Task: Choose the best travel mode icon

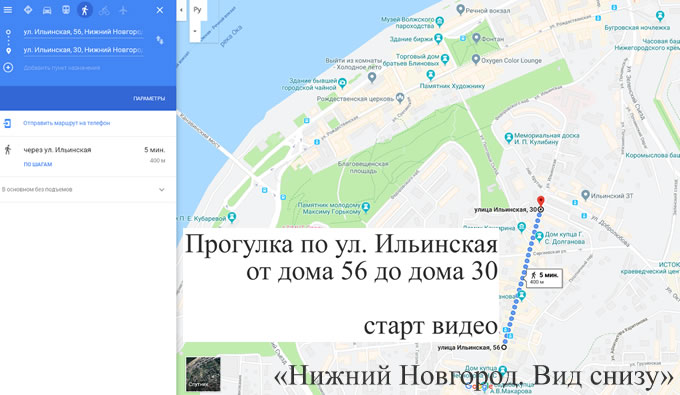Action: click(28, 10)
